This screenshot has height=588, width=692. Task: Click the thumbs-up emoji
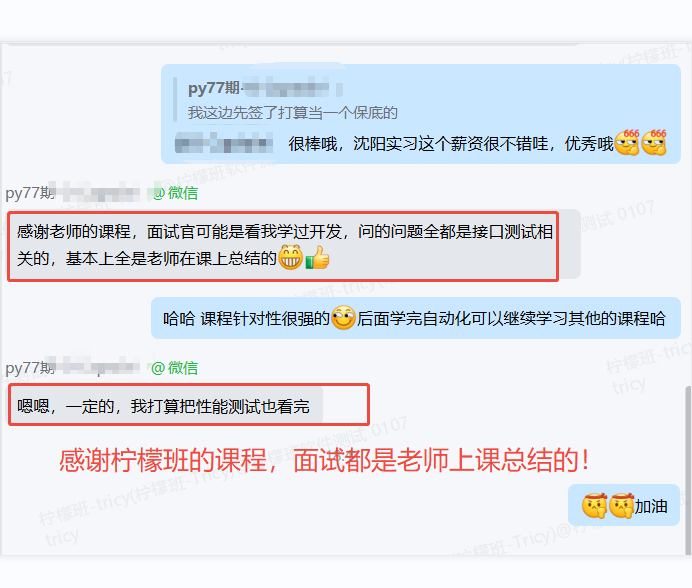click(x=317, y=257)
